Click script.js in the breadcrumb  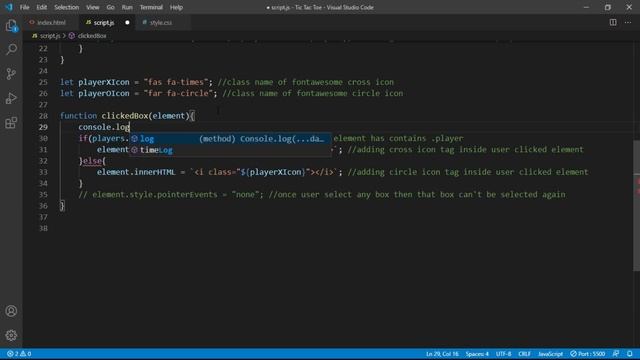(x=50, y=36)
